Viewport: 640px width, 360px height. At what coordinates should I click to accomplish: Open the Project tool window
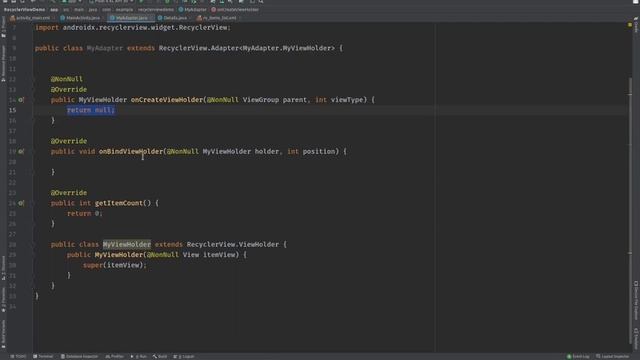4,27
